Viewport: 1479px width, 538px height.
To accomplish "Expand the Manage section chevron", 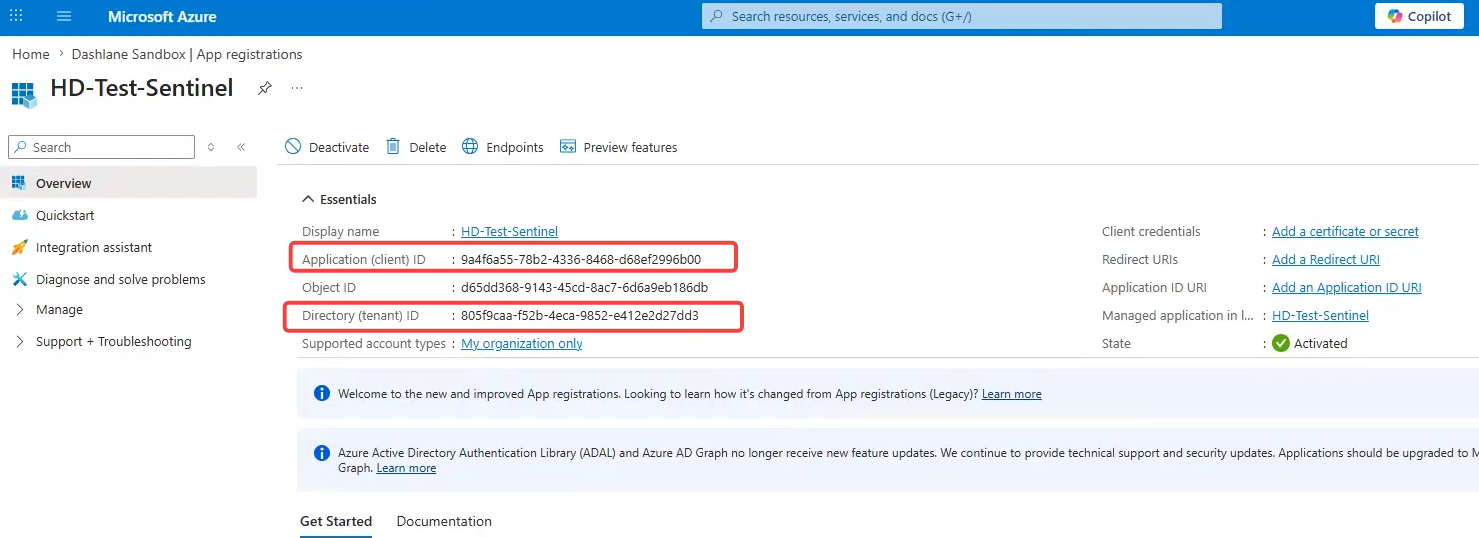I will 20,310.
